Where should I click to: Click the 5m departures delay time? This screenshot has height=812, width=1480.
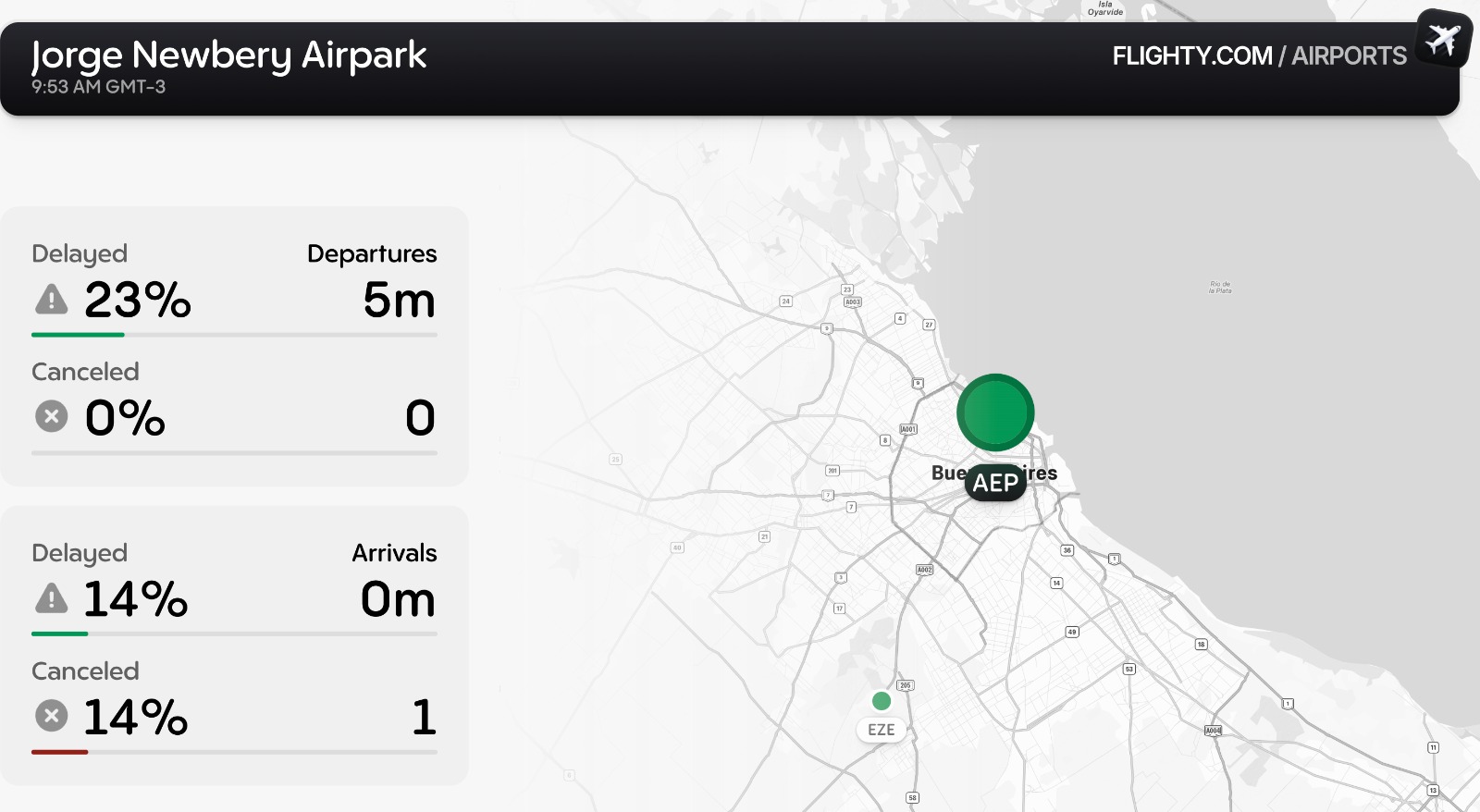click(399, 300)
